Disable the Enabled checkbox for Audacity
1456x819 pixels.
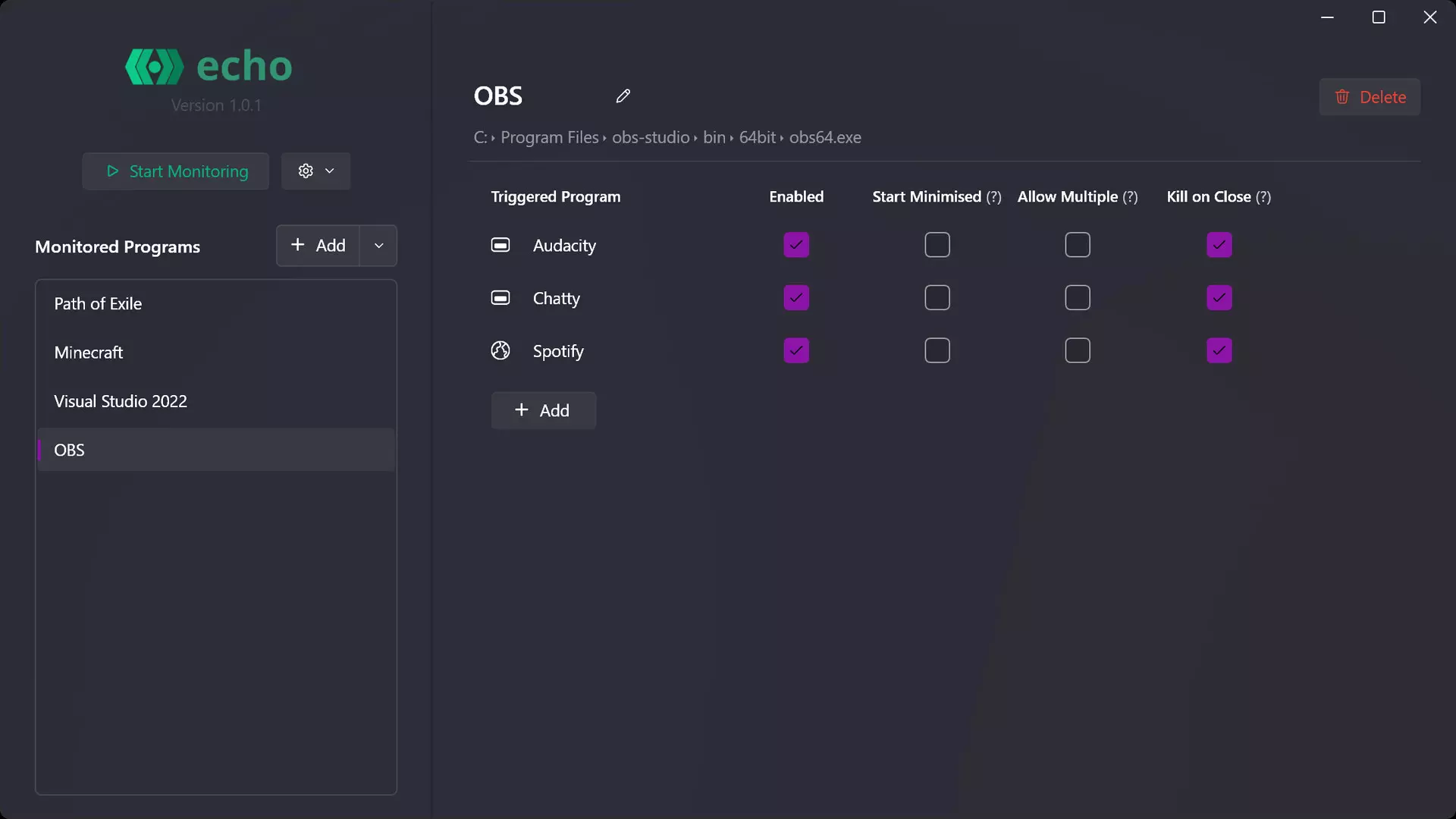(796, 245)
